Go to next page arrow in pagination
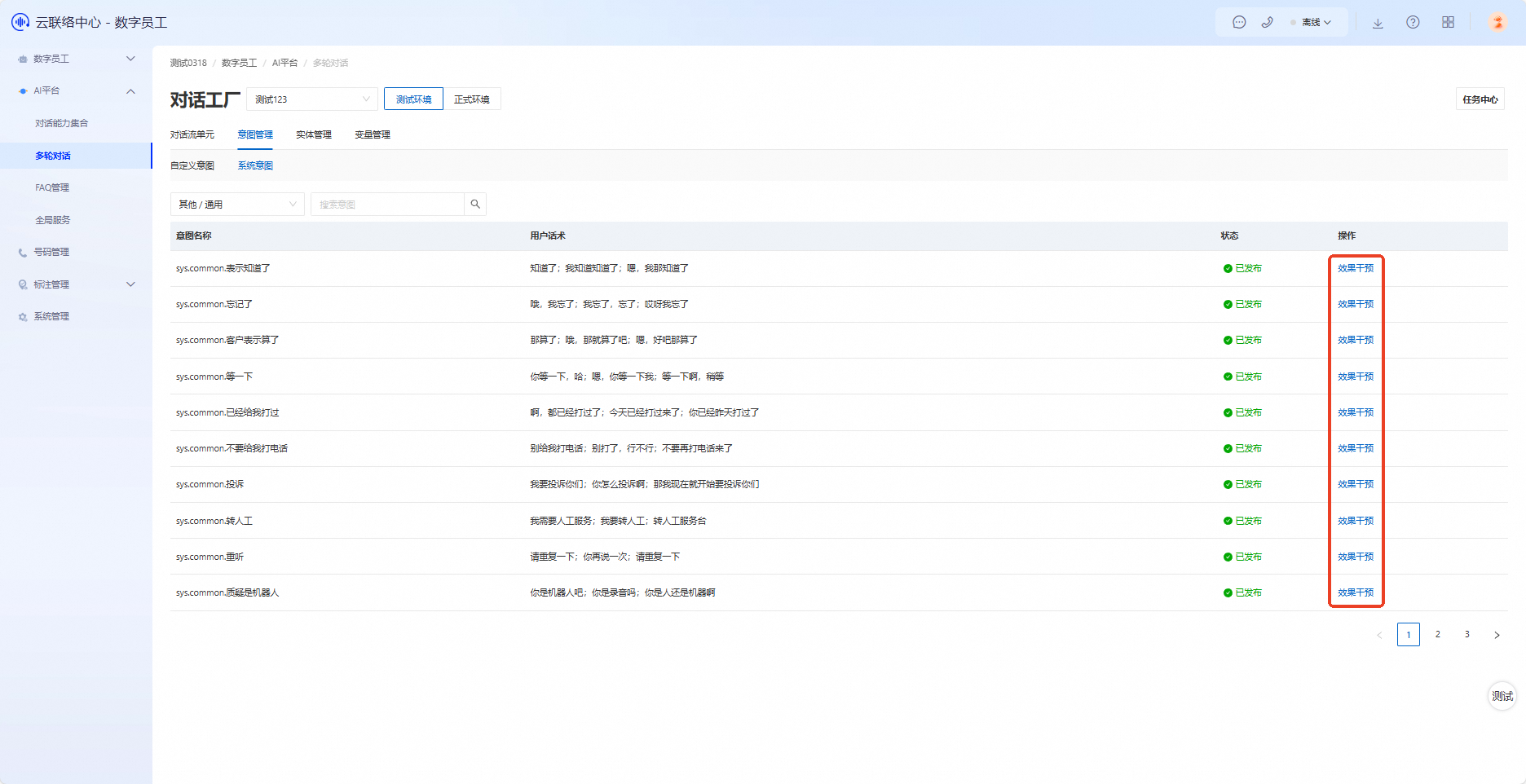This screenshot has width=1526, height=784. (1497, 635)
